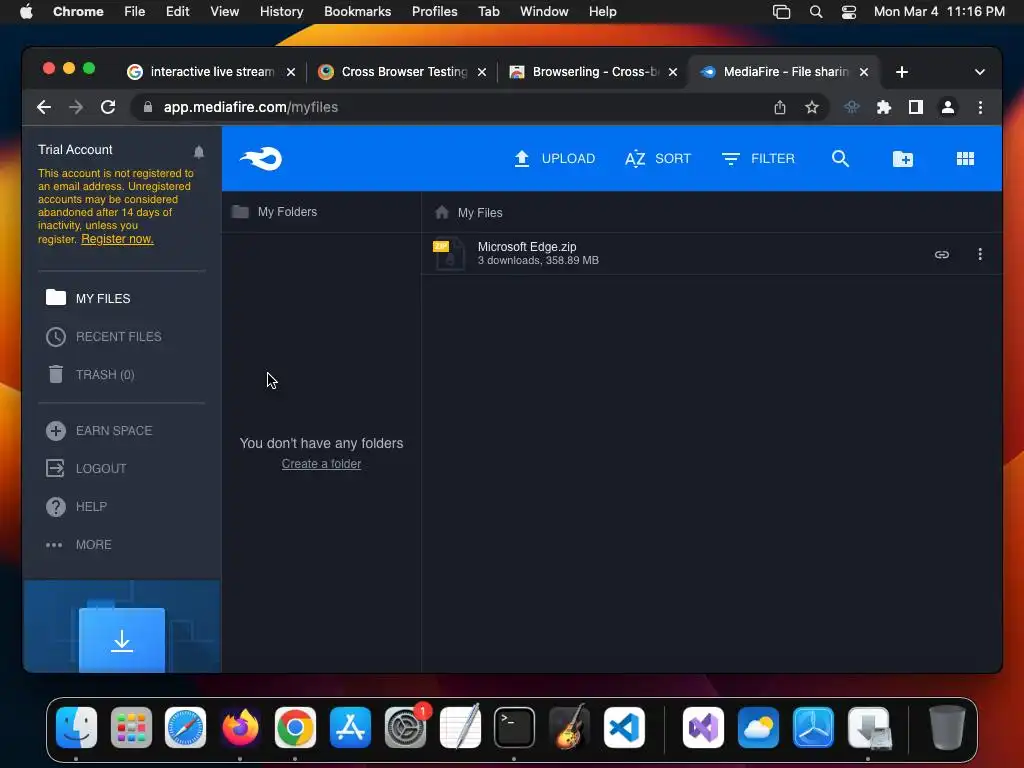Open macOS Control Center in the menu bar
The height and width of the screenshot is (768, 1024).
coord(848,11)
